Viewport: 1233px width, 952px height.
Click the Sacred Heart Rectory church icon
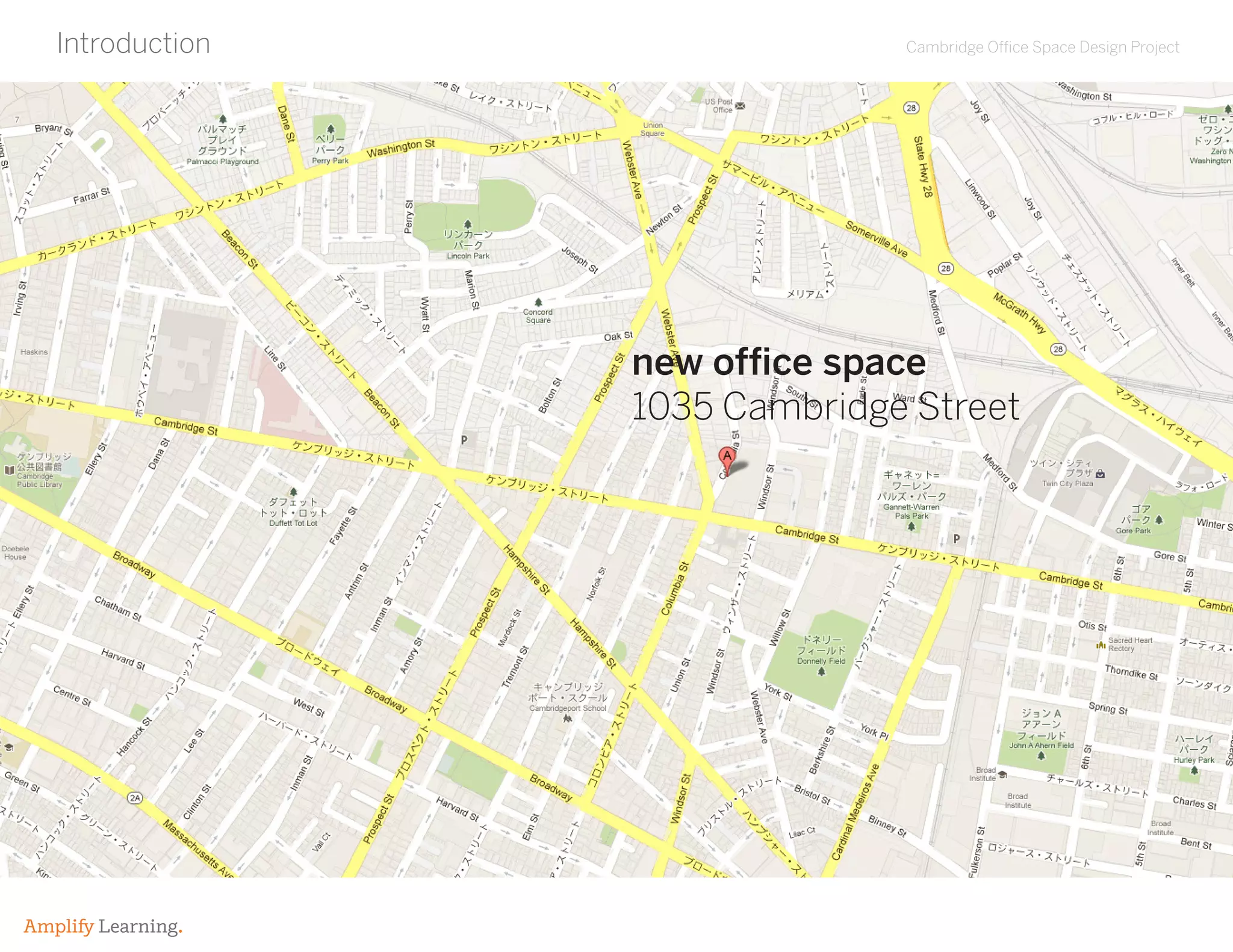pyautogui.click(x=1101, y=645)
